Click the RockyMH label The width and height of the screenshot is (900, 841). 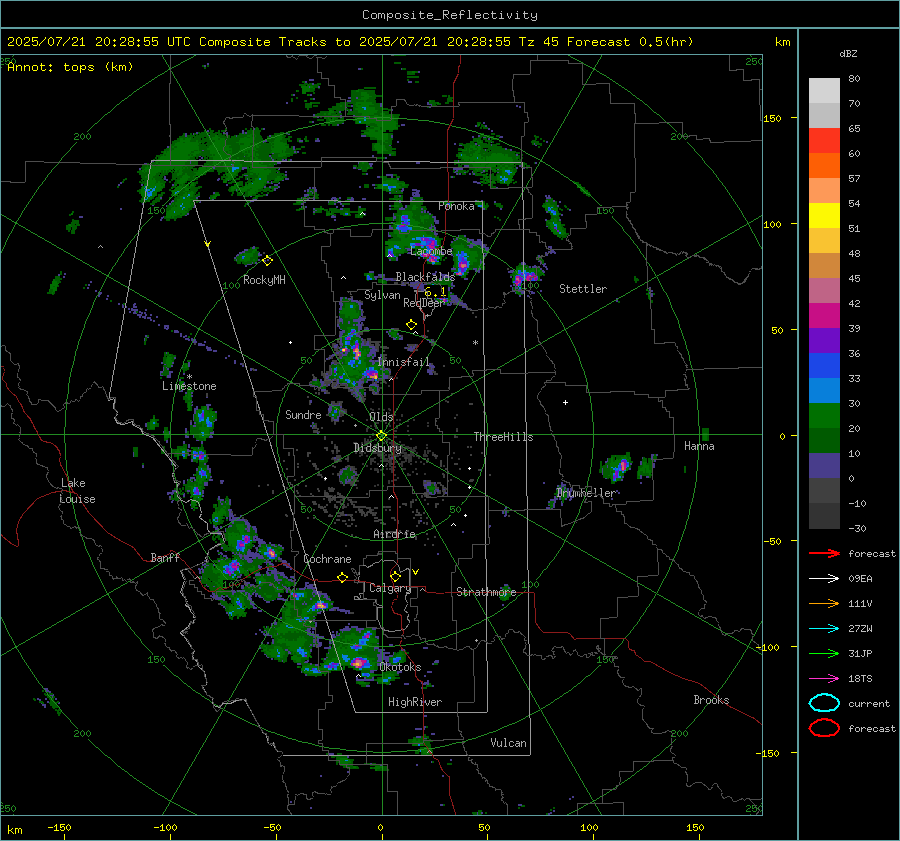pyautogui.click(x=264, y=280)
